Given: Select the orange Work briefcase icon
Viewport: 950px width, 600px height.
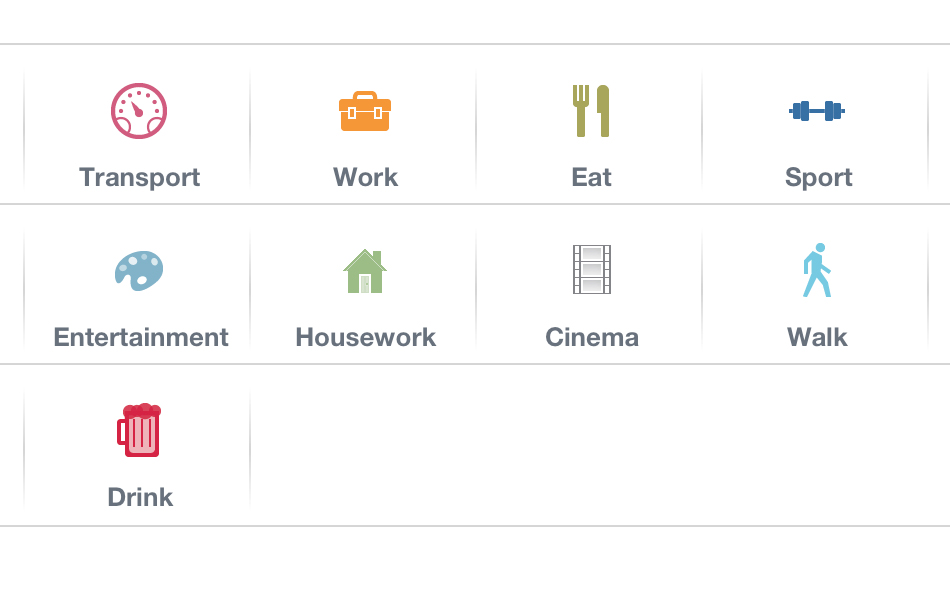Looking at the screenshot, I should coord(365,111).
